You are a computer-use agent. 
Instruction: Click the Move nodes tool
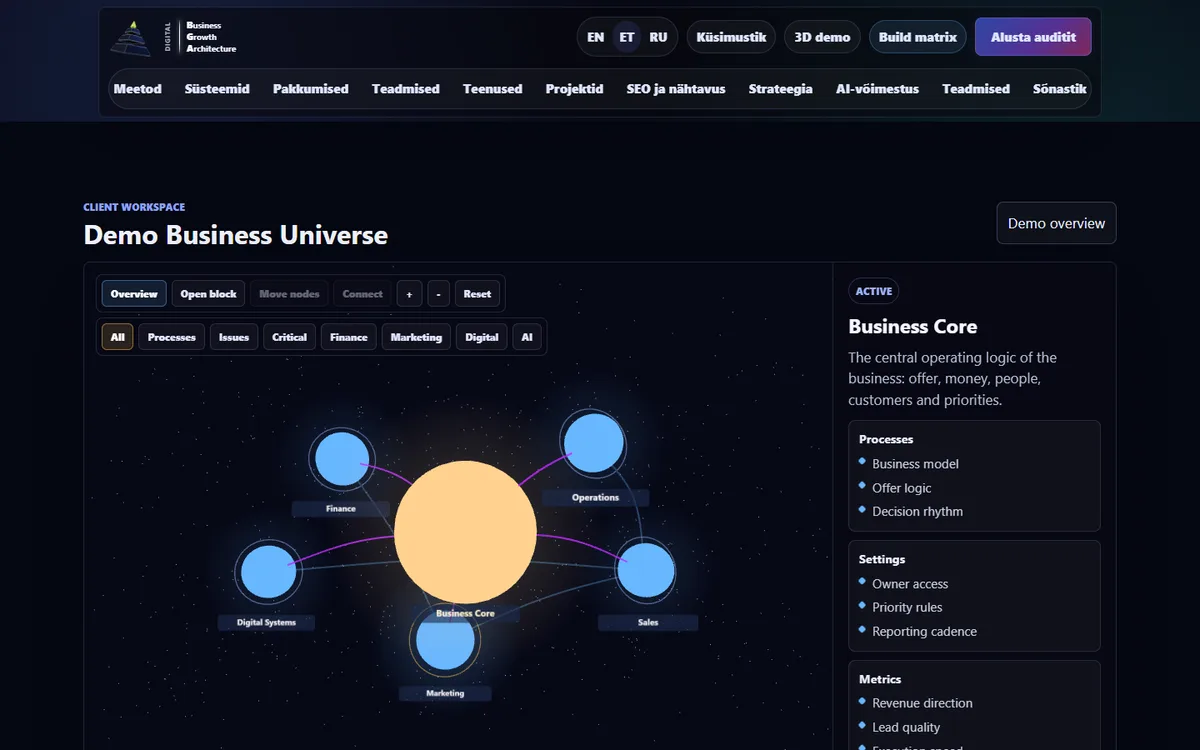tap(290, 294)
